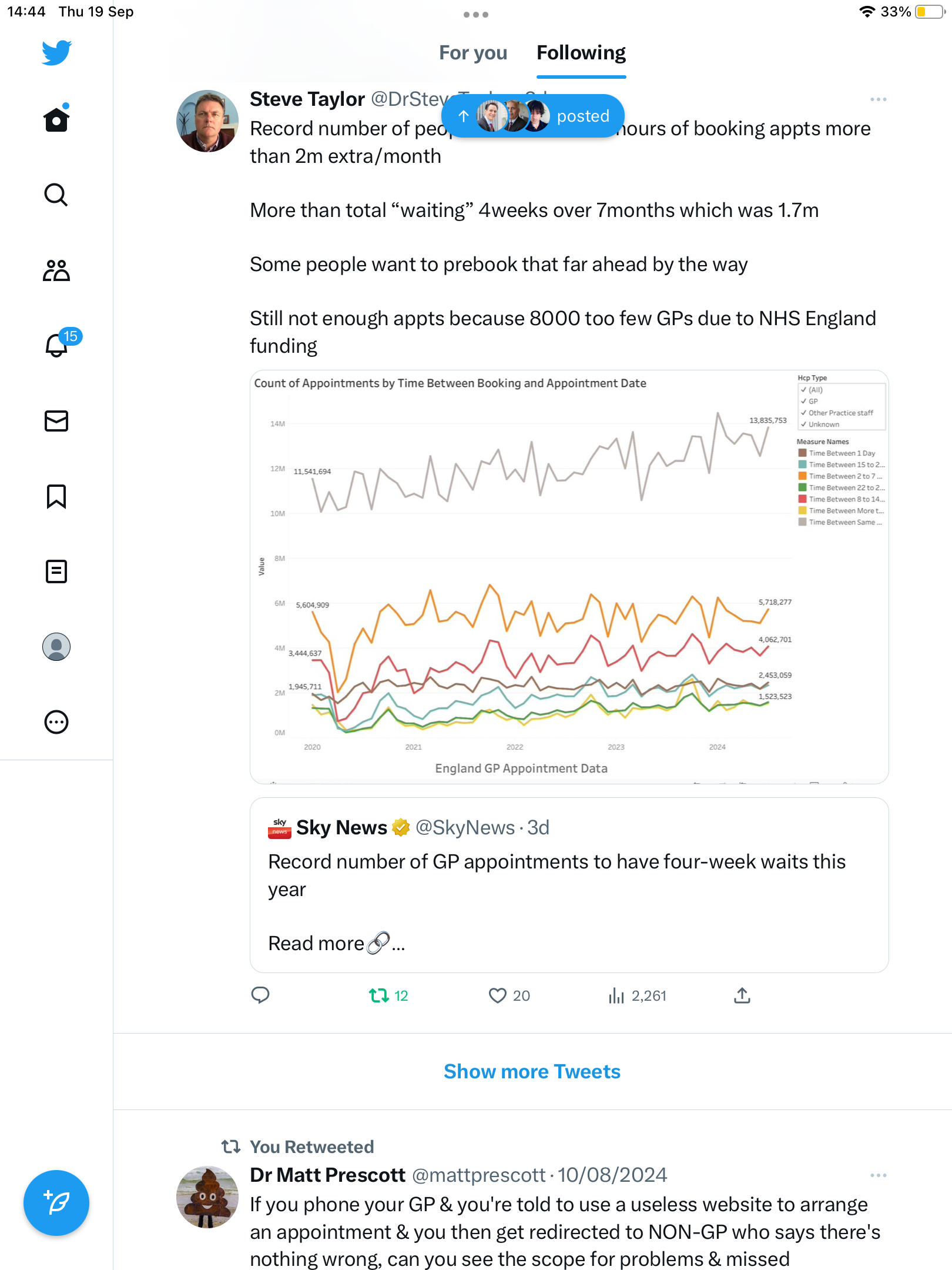Open the Communities people icon

[56, 270]
